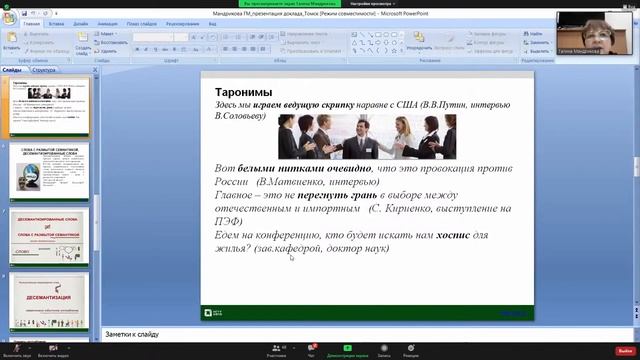Switch to the Вид ribbon tab

pos(213,24)
